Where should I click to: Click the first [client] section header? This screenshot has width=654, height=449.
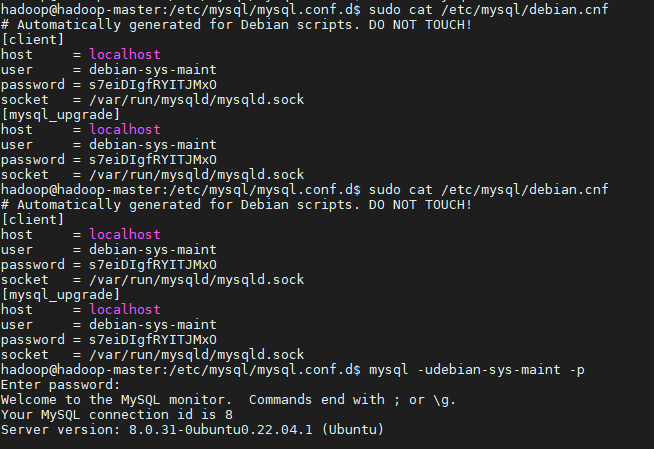point(33,40)
